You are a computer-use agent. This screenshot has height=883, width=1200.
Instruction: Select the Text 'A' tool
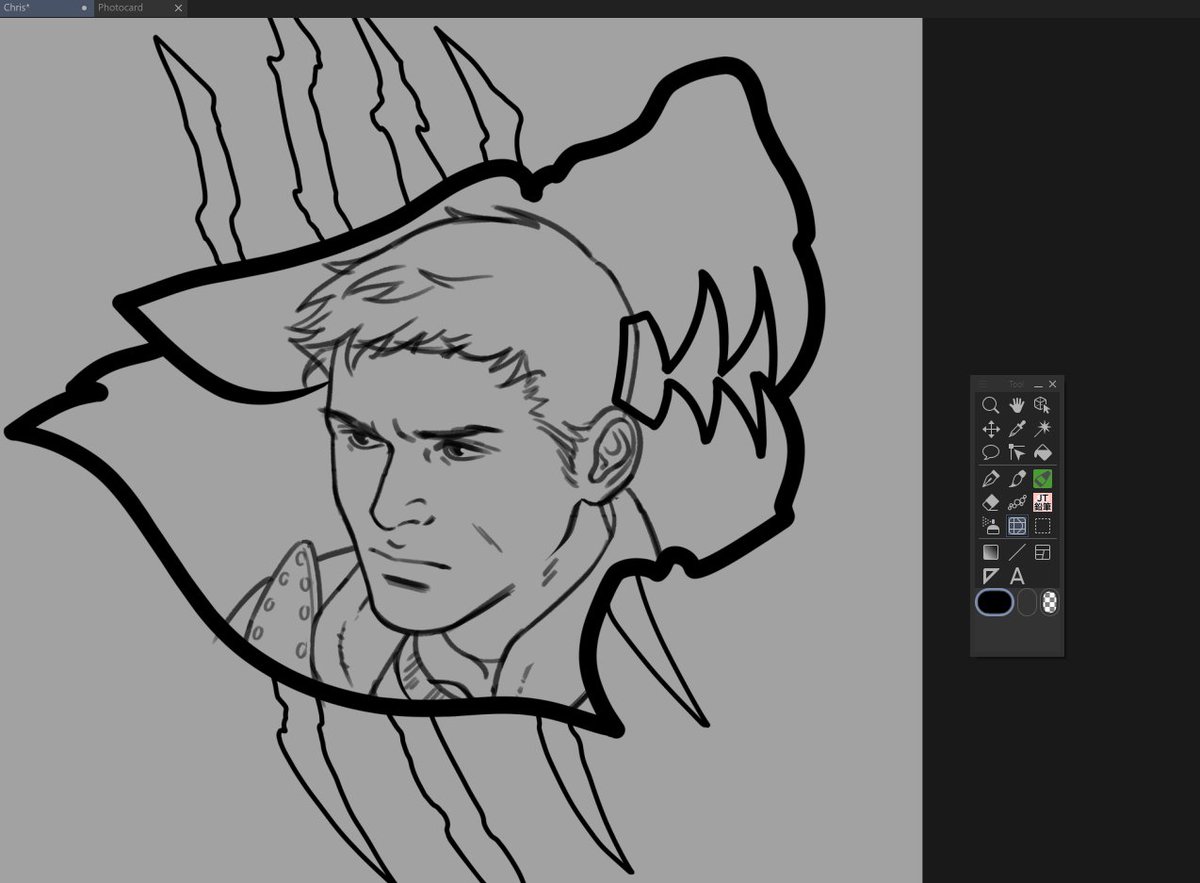point(1017,576)
